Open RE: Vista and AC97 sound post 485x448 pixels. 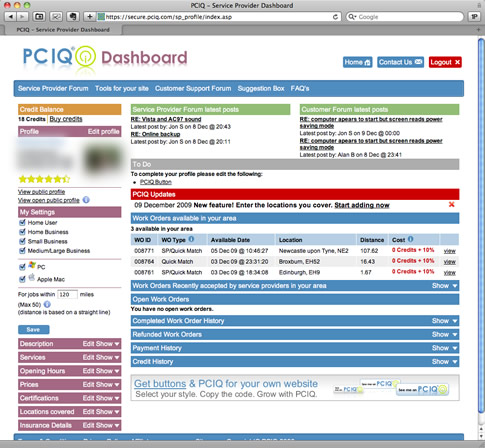coord(166,119)
